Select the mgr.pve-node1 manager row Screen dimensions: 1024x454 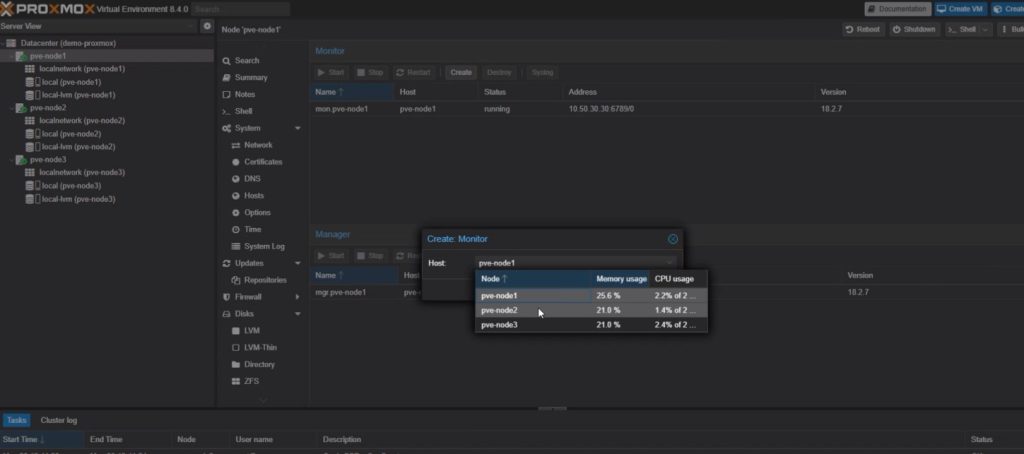tap(666, 293)
